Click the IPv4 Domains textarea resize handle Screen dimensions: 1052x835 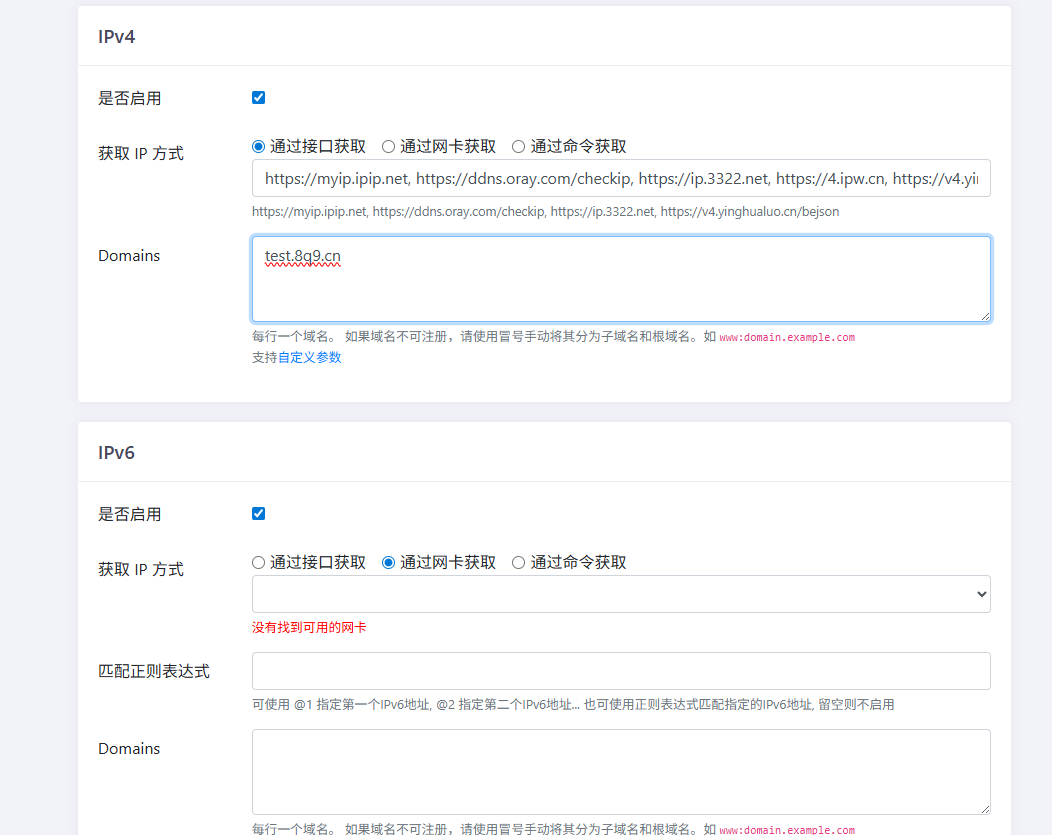tap(985, 316)
